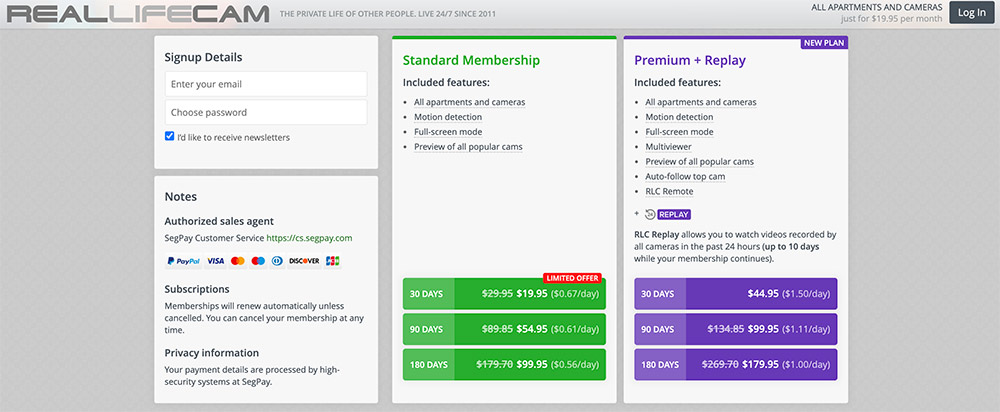
Task: Click the Premium + Replay heading
Action: [690, 61]
